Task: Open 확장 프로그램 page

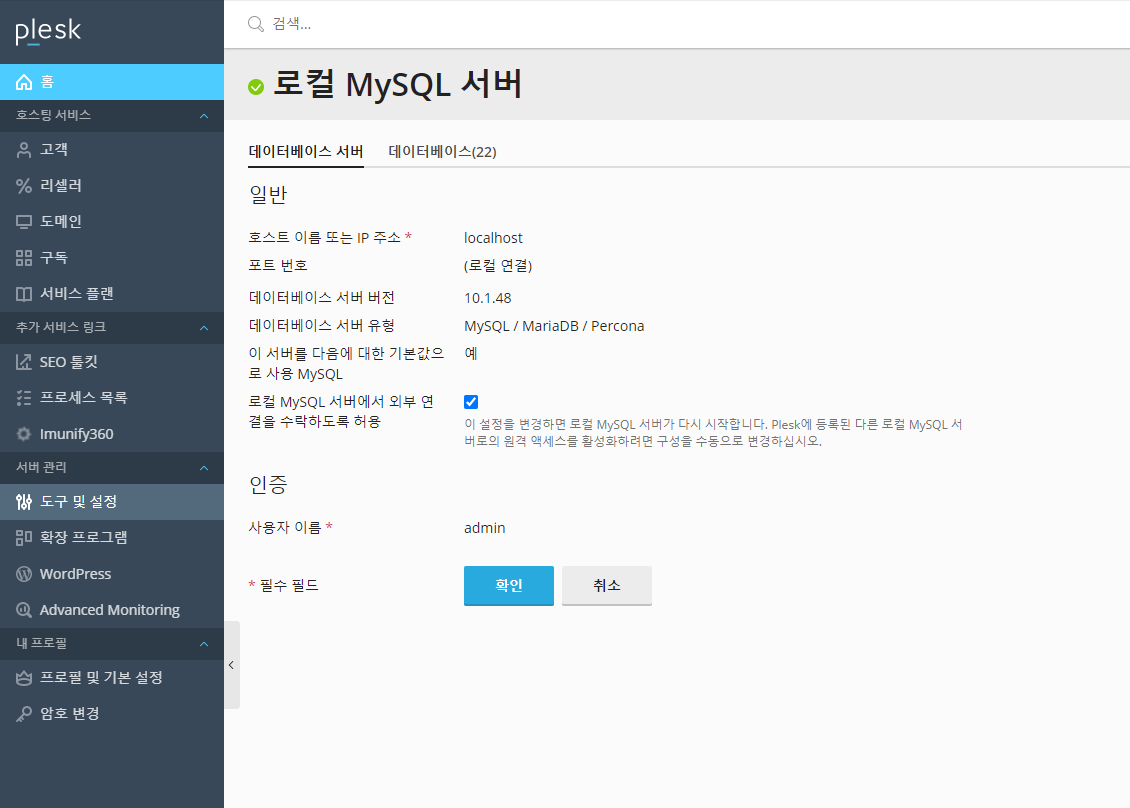Action: coord(112,538)
